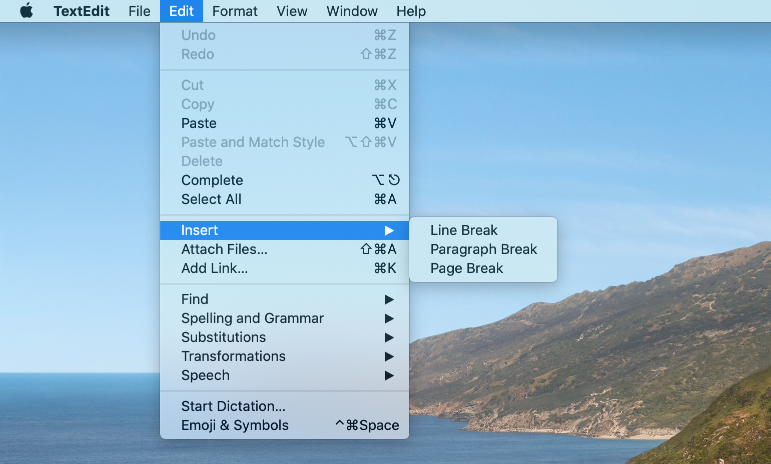Choose Start Dictation… menu item
Image resolution: width=771 pixels, height=464 pixels.
tap(284, 406)
